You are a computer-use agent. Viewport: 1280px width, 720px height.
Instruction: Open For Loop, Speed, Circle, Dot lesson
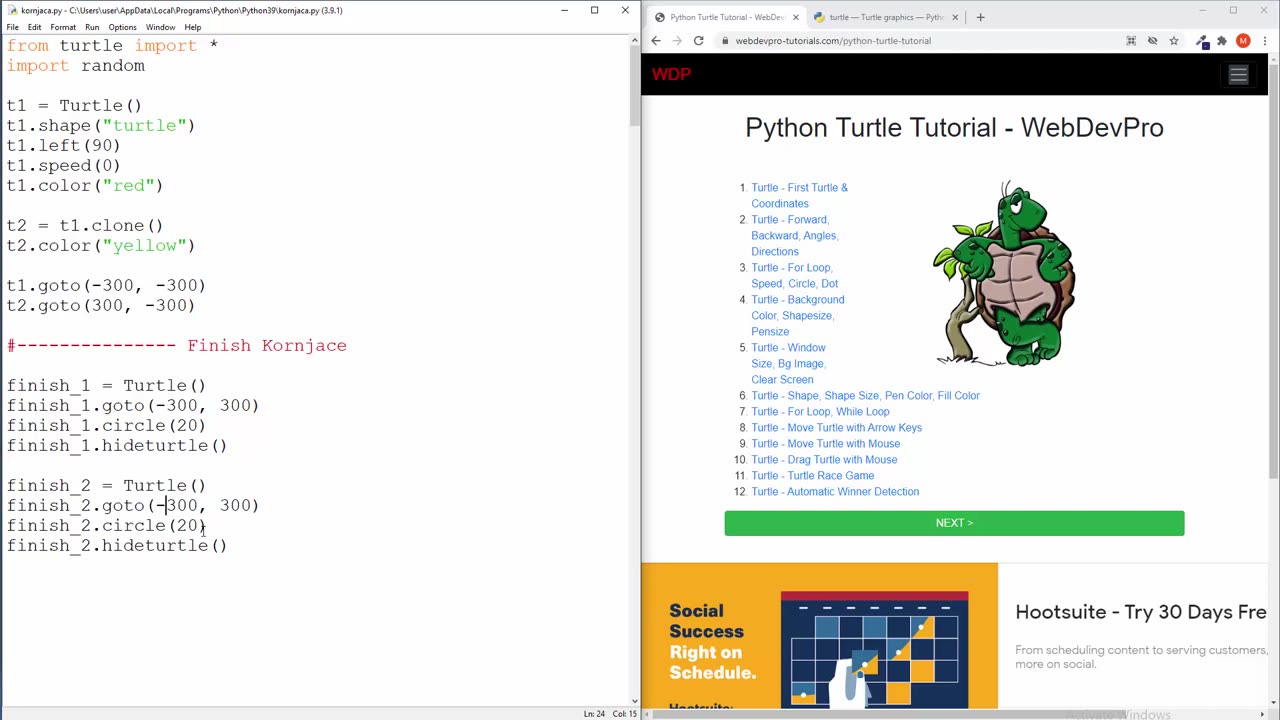tap(795, 275)
